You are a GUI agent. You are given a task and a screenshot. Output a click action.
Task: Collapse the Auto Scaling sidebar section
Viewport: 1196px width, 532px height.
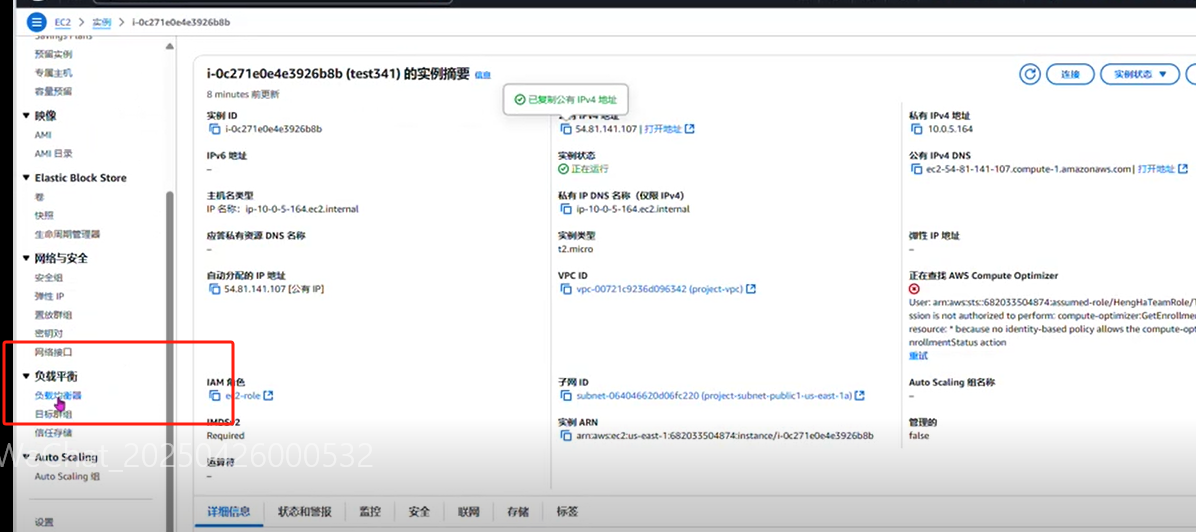point(27,457)
